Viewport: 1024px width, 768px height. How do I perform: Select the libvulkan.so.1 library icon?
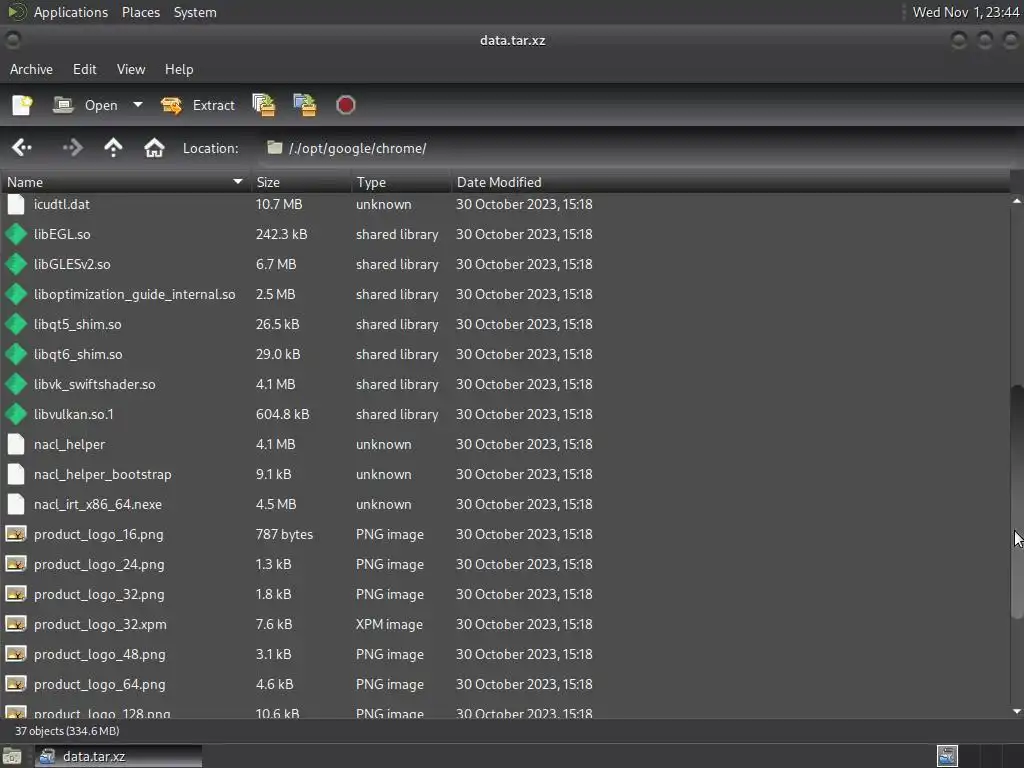(x=16, y=415)
